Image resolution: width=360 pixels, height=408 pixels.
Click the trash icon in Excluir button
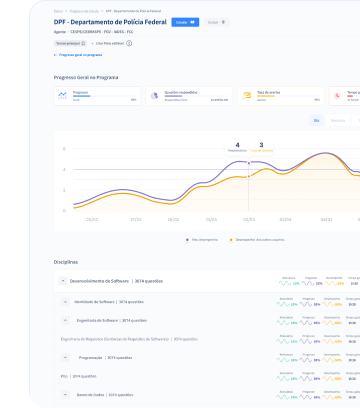tap(223, 22)
